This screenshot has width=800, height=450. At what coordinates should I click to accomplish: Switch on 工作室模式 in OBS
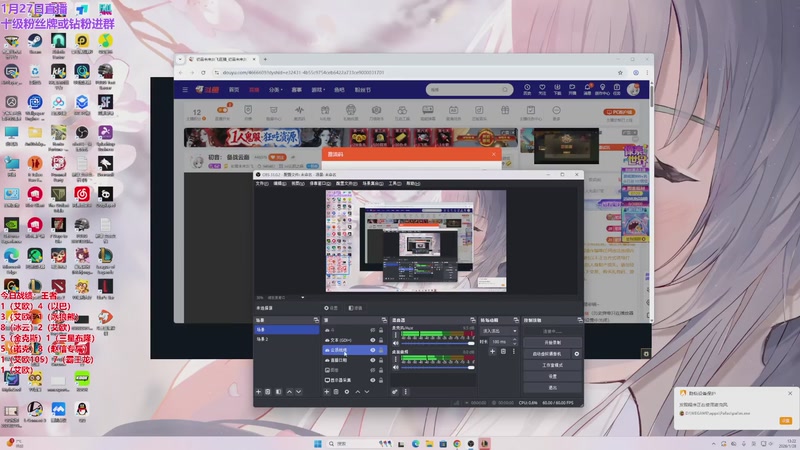coord(553,365)
